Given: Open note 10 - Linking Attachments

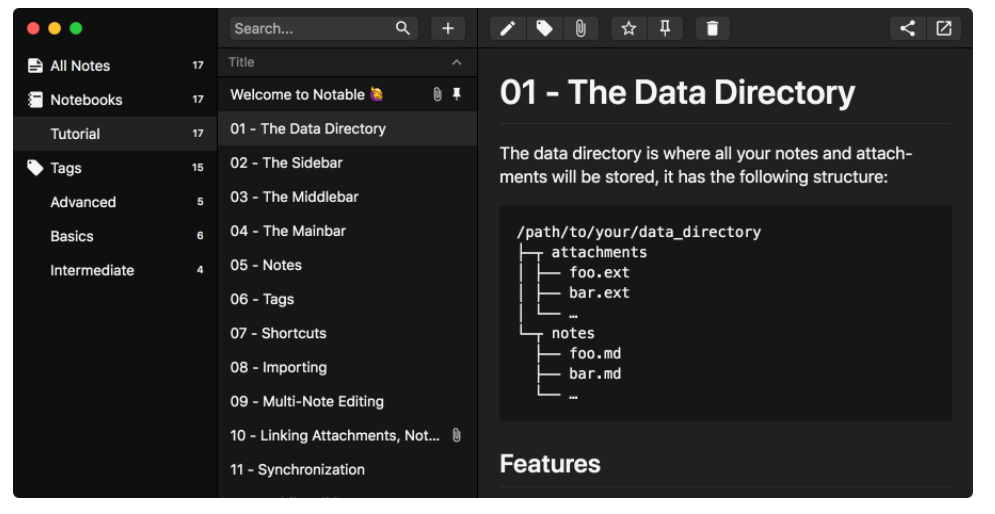Looking at the screenshot, I should [347, 435].
